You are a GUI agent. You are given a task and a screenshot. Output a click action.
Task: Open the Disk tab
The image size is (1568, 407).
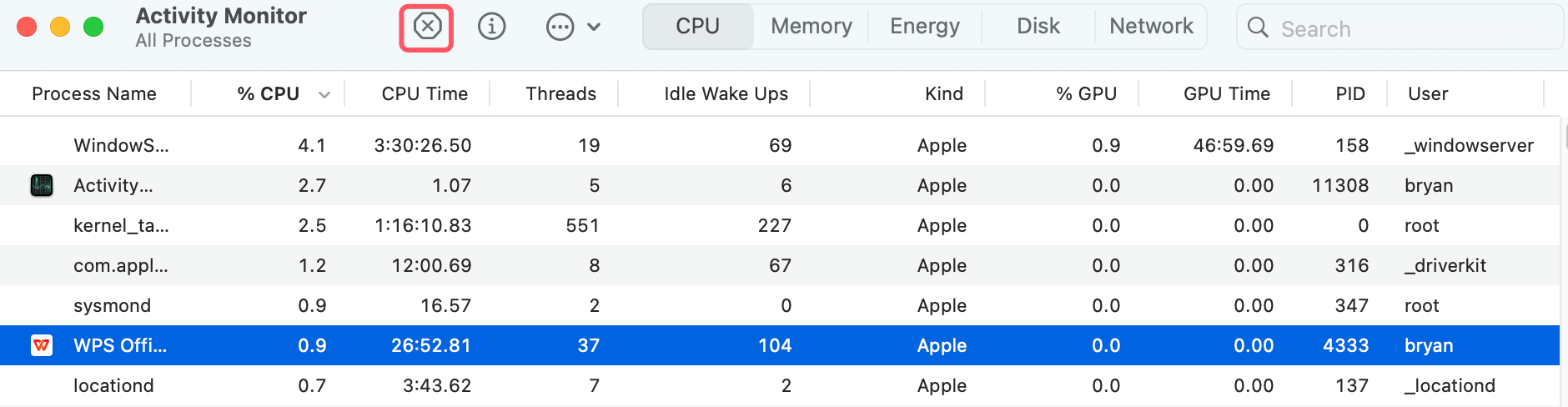pos(1038,27)
